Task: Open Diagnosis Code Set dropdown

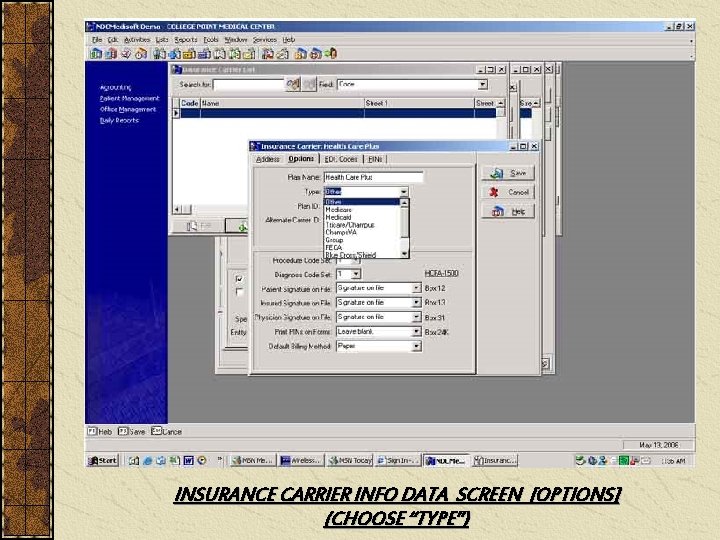Action: [356, 274]
